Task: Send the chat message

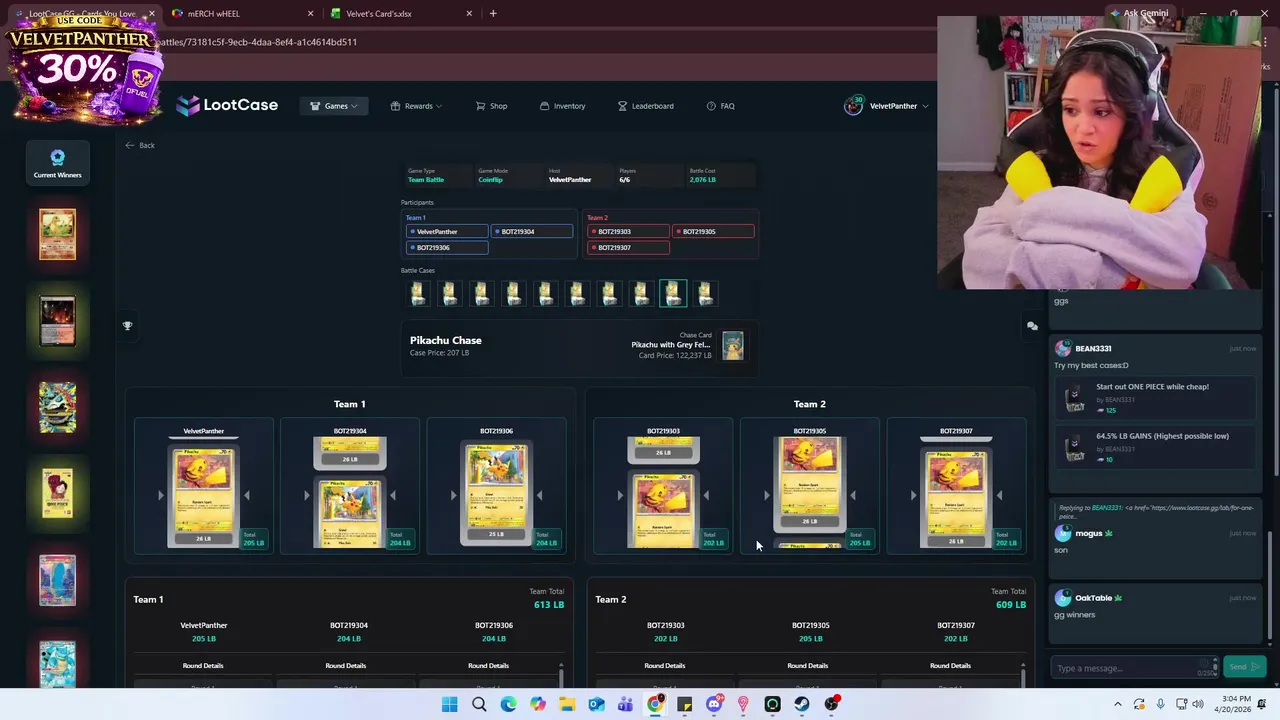Action: (x=1243, y=667)
